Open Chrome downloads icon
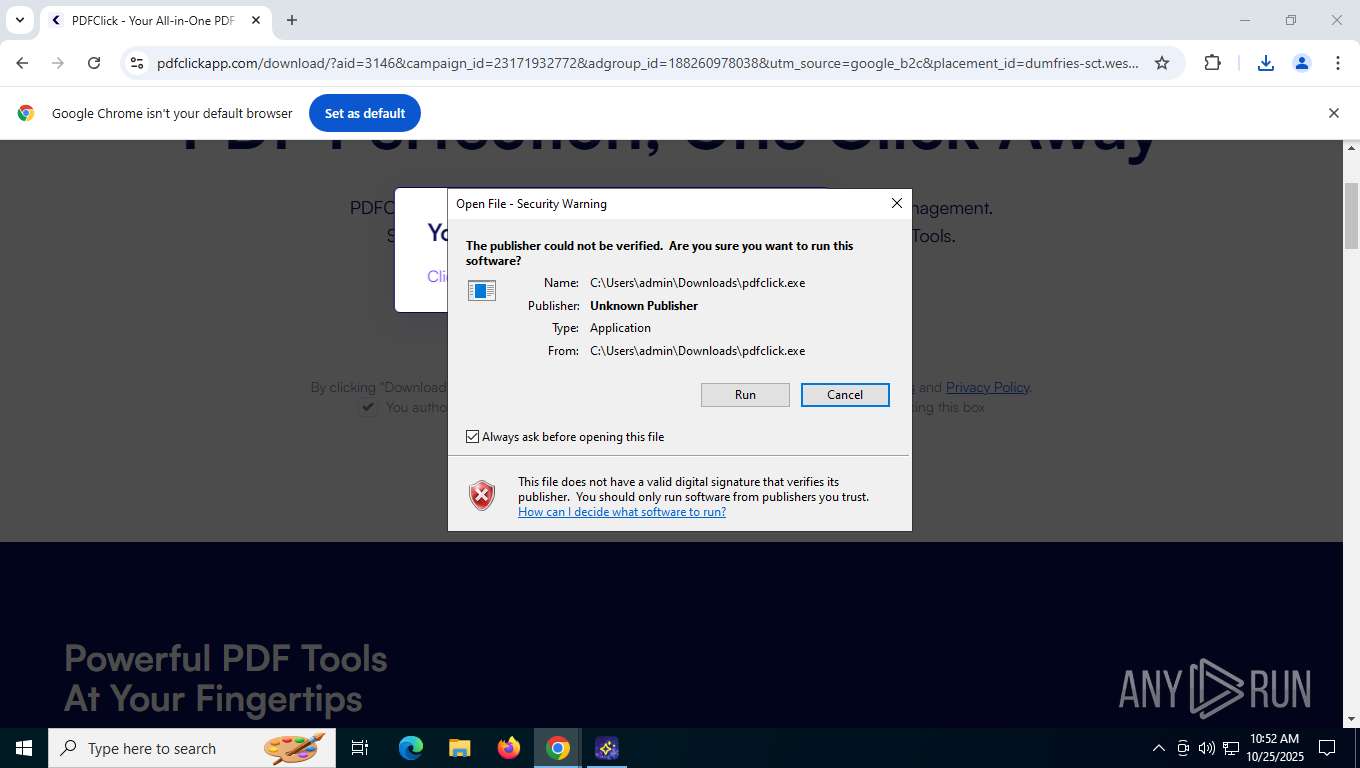Image resolution: width=1360 pixels, height=768 pixels. [1266, 63]
